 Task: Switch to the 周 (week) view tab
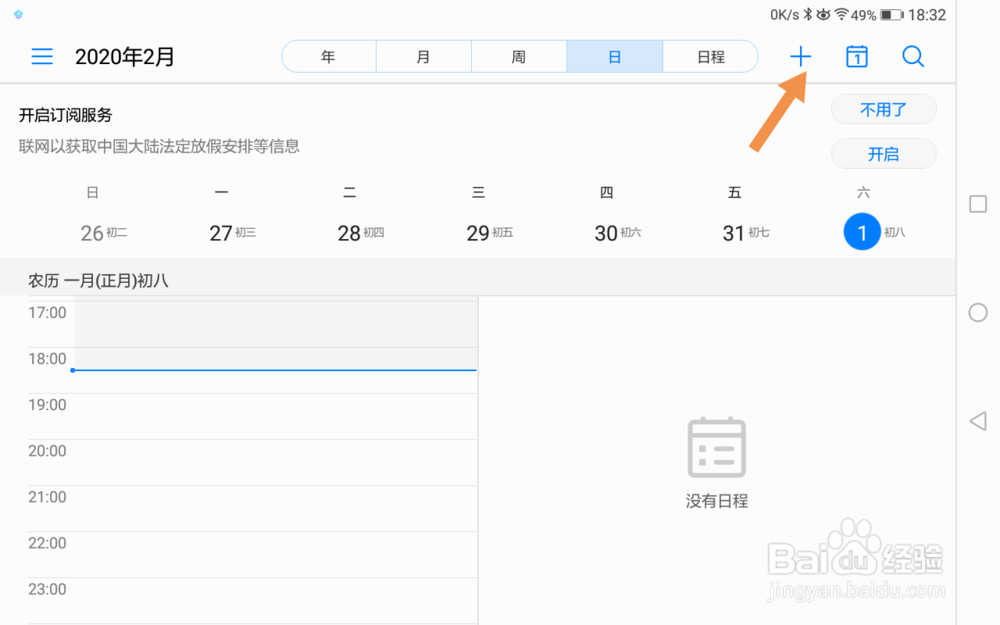coord(519,57)
